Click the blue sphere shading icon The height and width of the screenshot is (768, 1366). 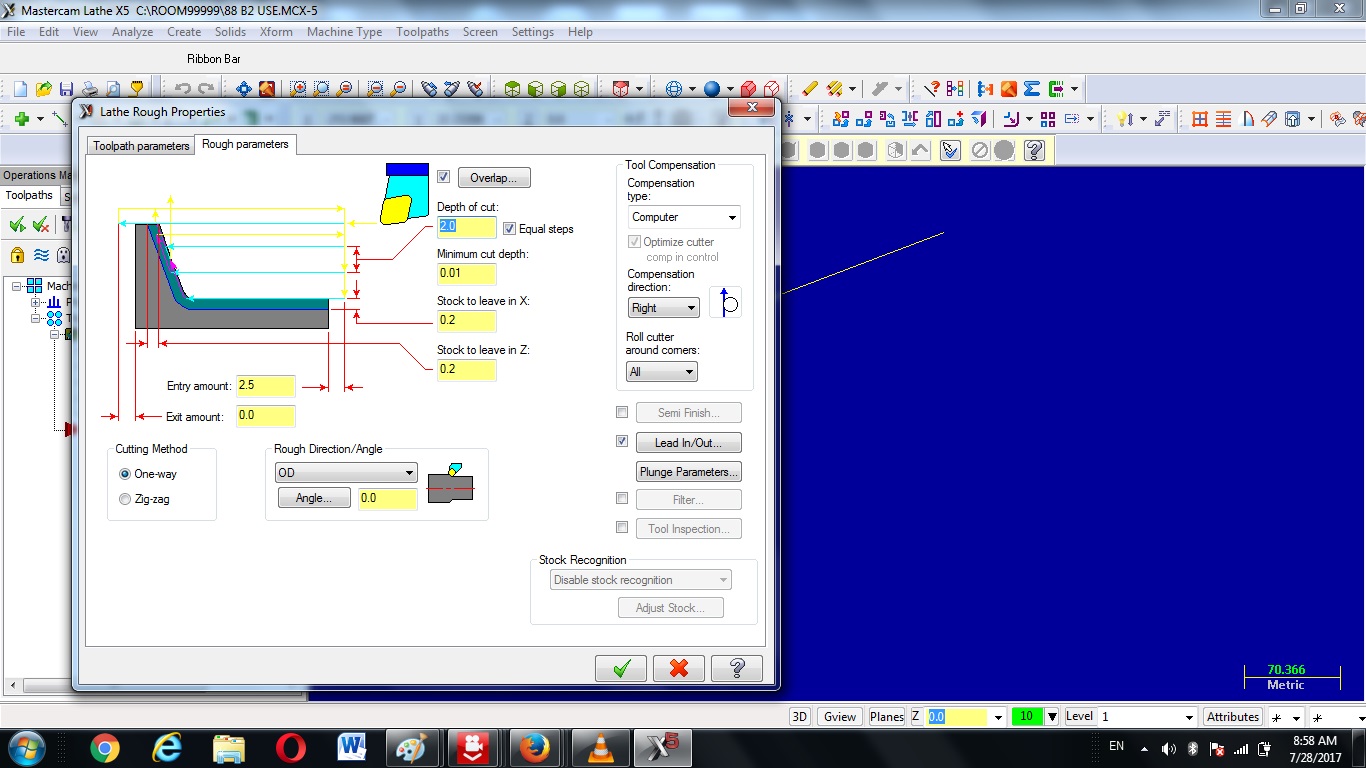click(x=712, y=89)
